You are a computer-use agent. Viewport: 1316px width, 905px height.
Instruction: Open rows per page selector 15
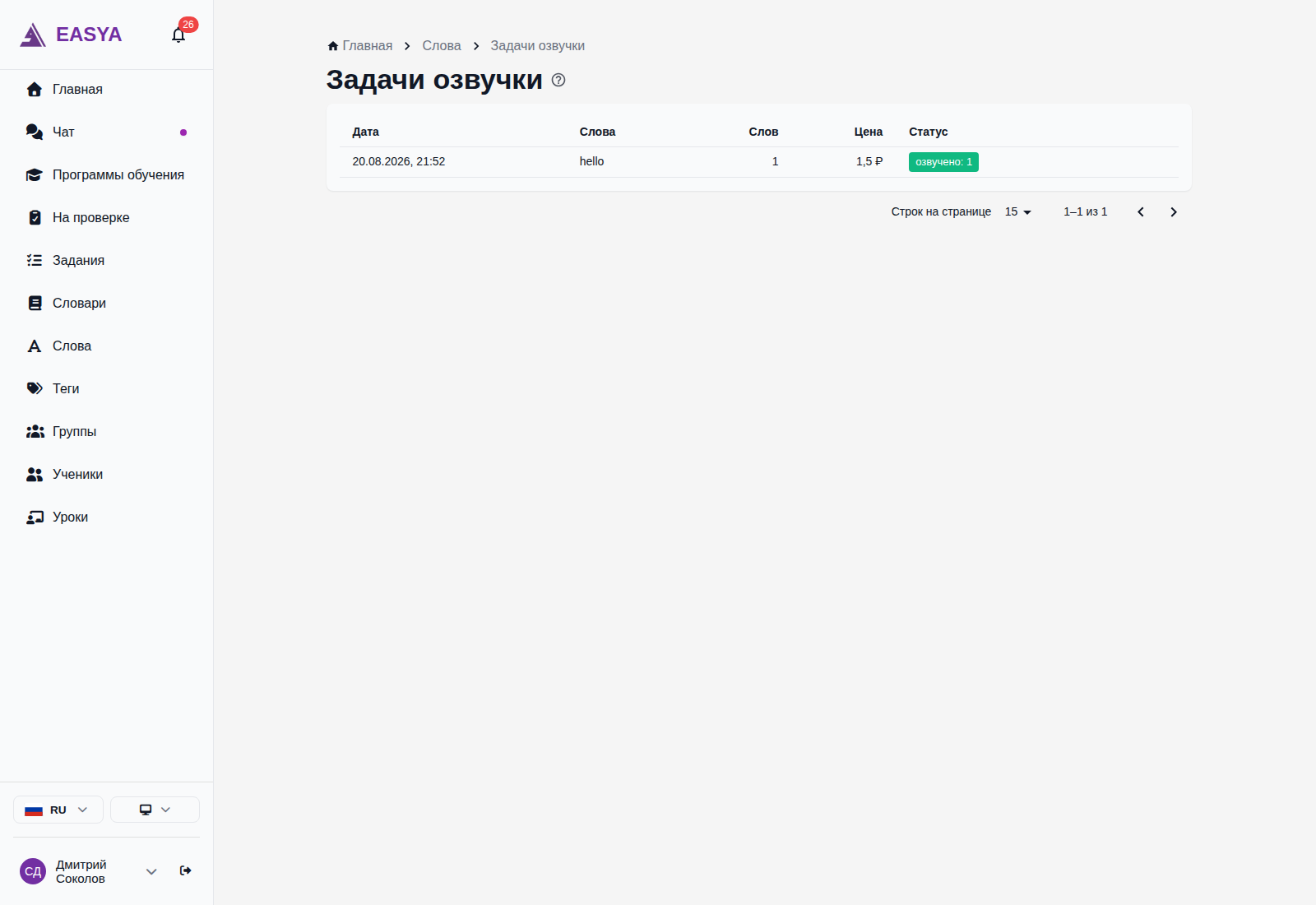click(x=1018, y=212)
